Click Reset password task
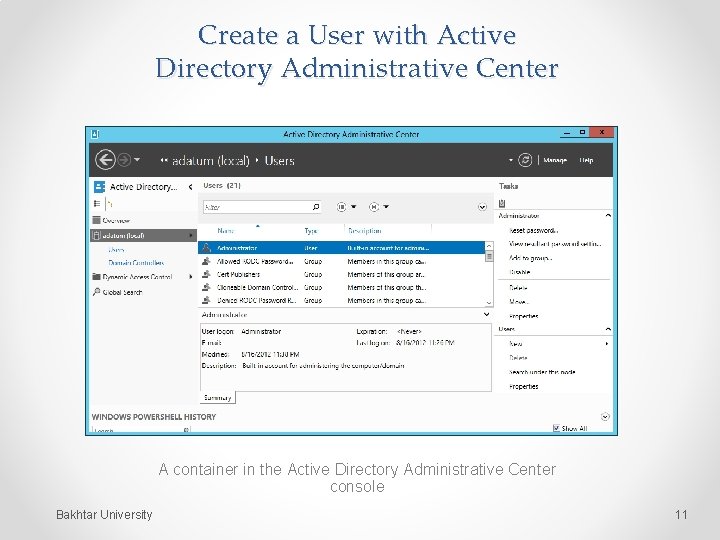Screen dimensions: 720x540 click(x=533, y=231)
